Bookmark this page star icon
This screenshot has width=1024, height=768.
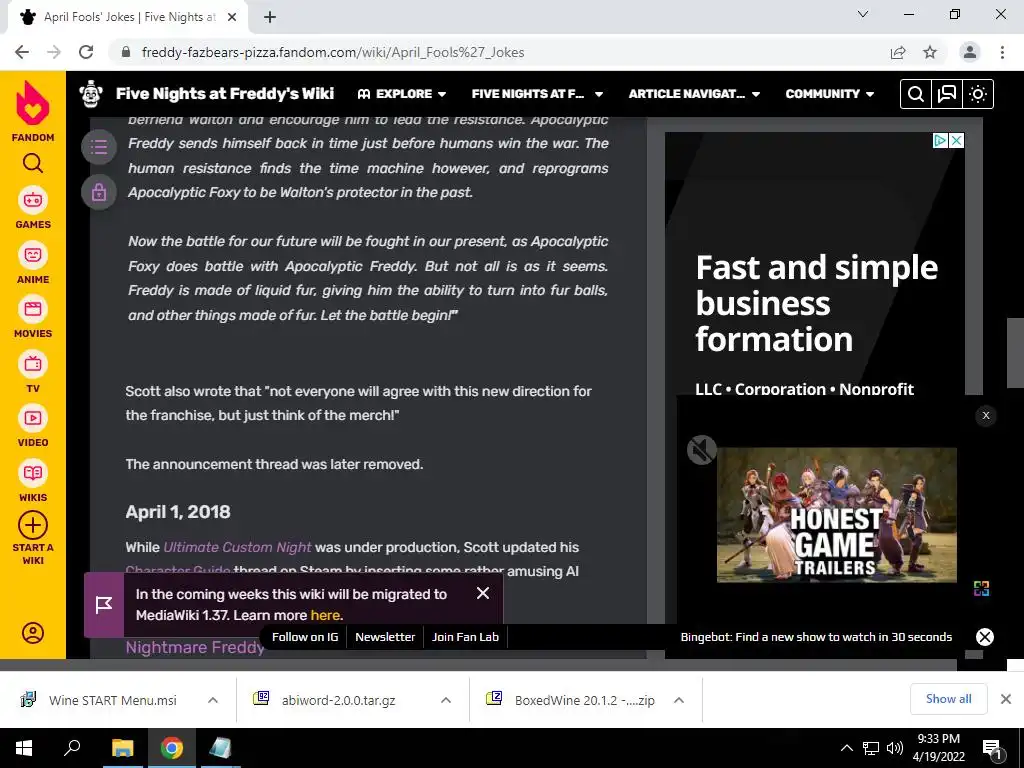[930, 52]
